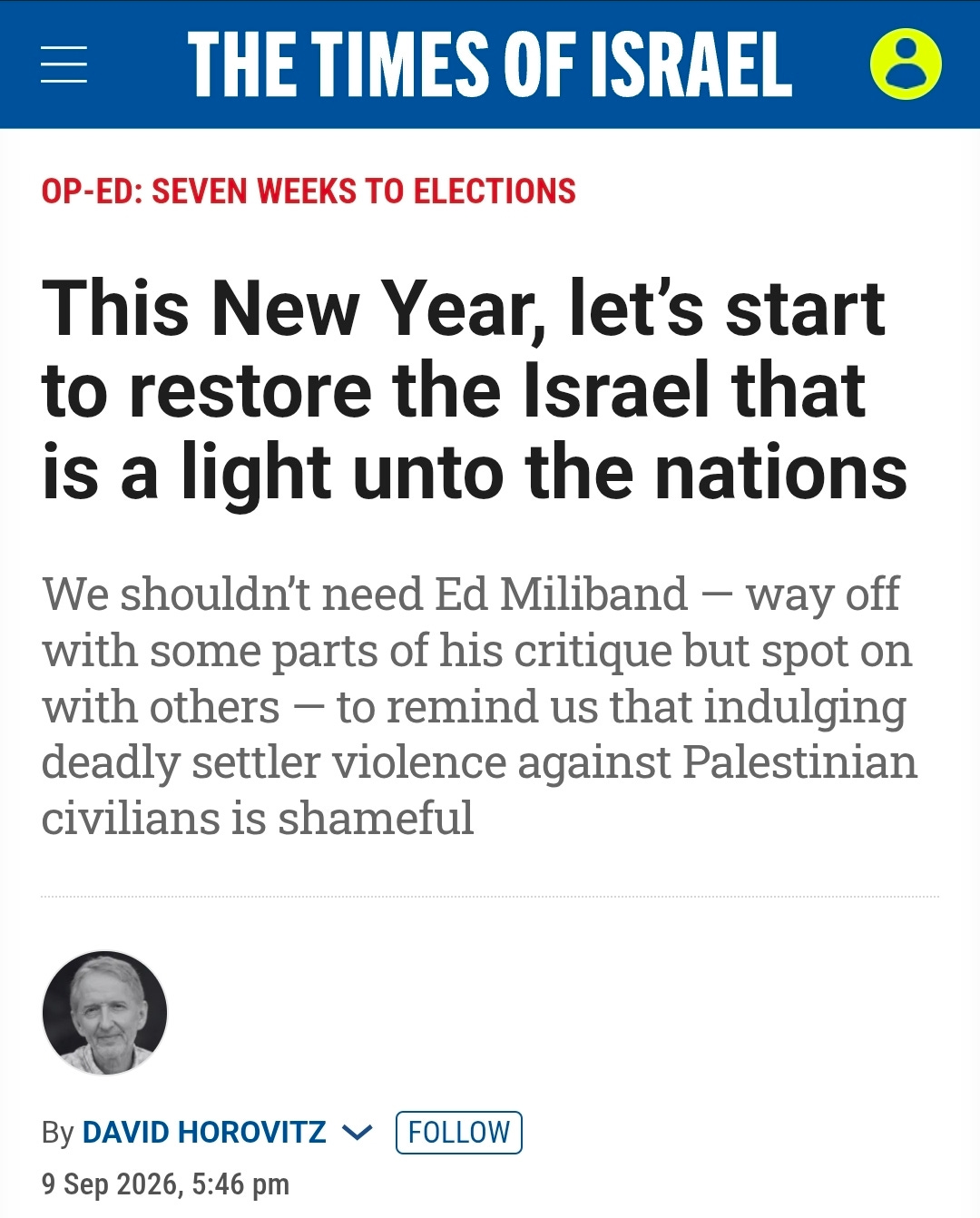980x1218 pixels.
Task: Click the 9 Sep 2026 publication timestamp
Action: point(165,1184)
